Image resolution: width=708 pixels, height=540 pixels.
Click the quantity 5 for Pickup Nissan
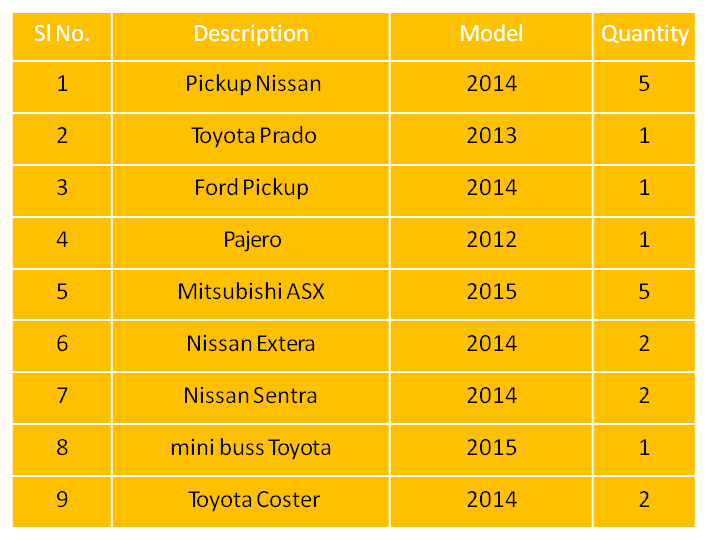[x=644, y=87]
